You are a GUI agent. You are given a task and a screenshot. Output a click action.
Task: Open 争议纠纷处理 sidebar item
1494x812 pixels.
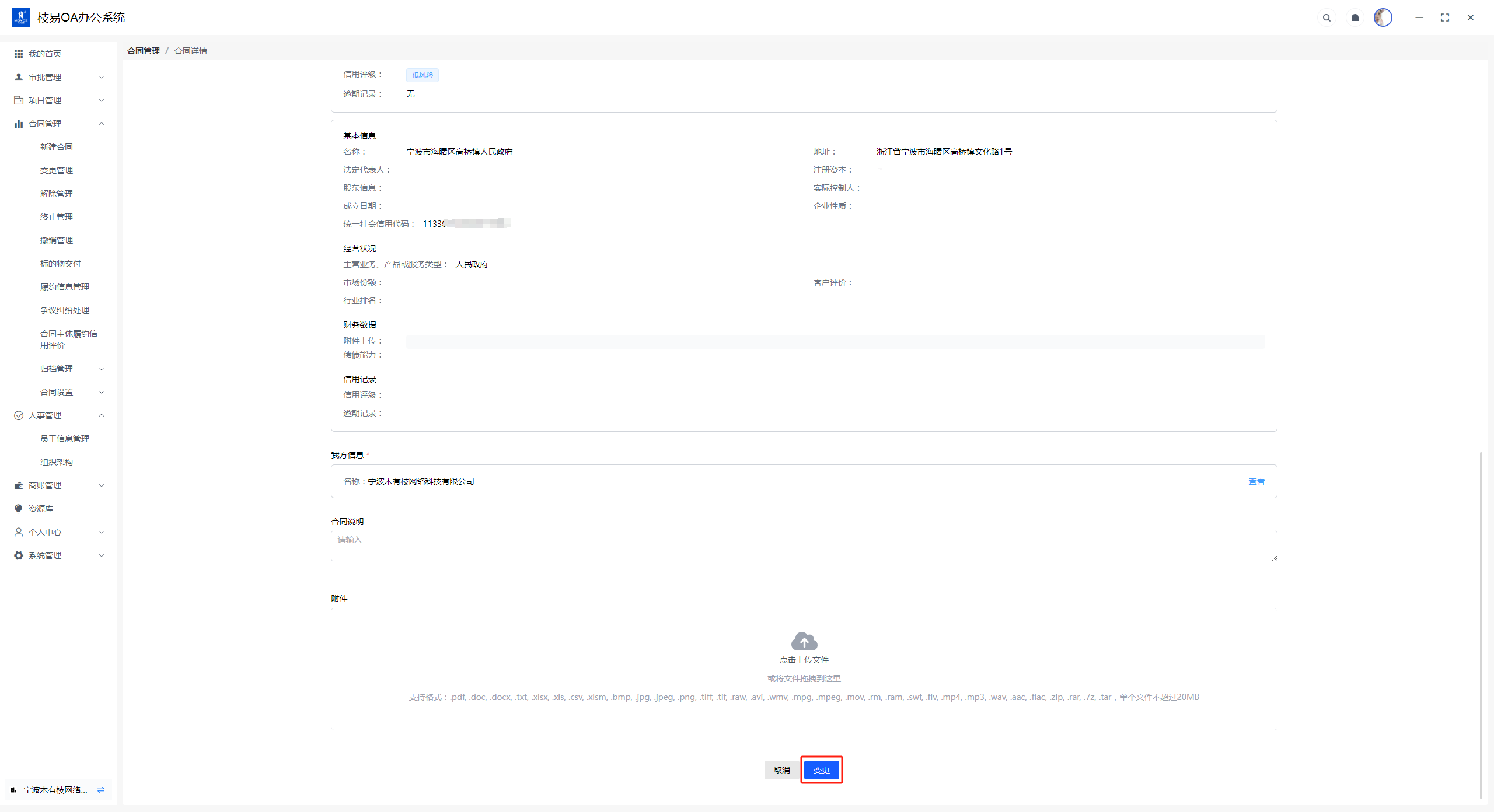coord(65,310)
